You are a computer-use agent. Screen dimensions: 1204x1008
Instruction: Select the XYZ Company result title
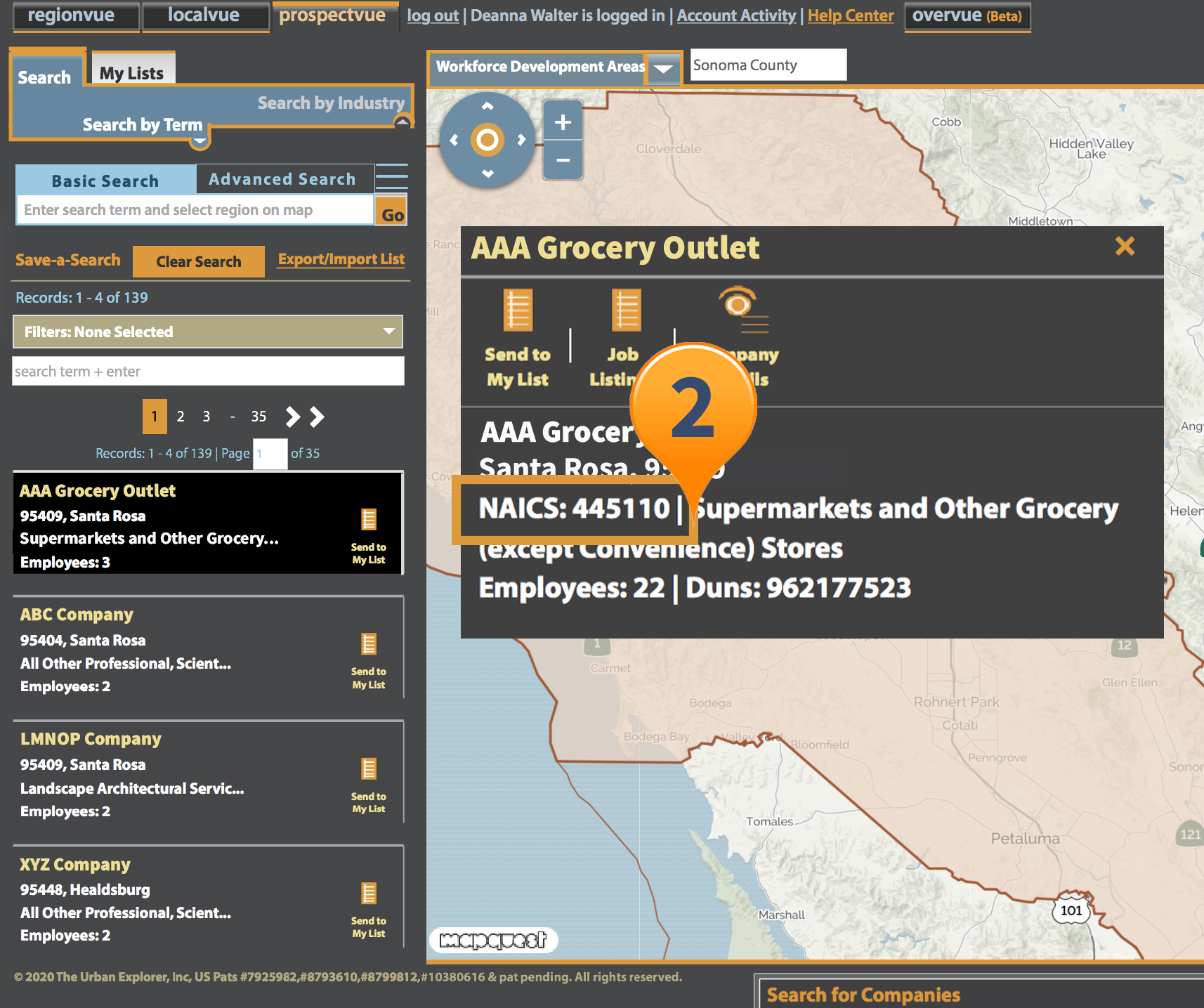(x=75, y=864)
